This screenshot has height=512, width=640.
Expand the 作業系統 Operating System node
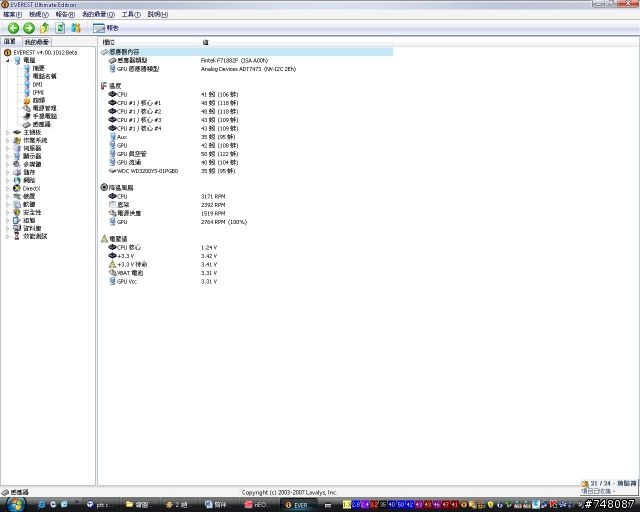click(7, 140)
